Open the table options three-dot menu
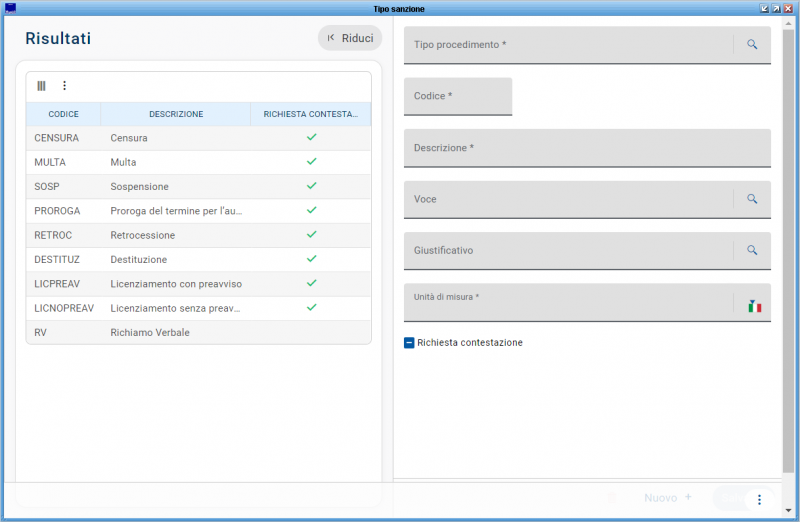The height and width of the screenshot is (522, 800). coord(65,86)
